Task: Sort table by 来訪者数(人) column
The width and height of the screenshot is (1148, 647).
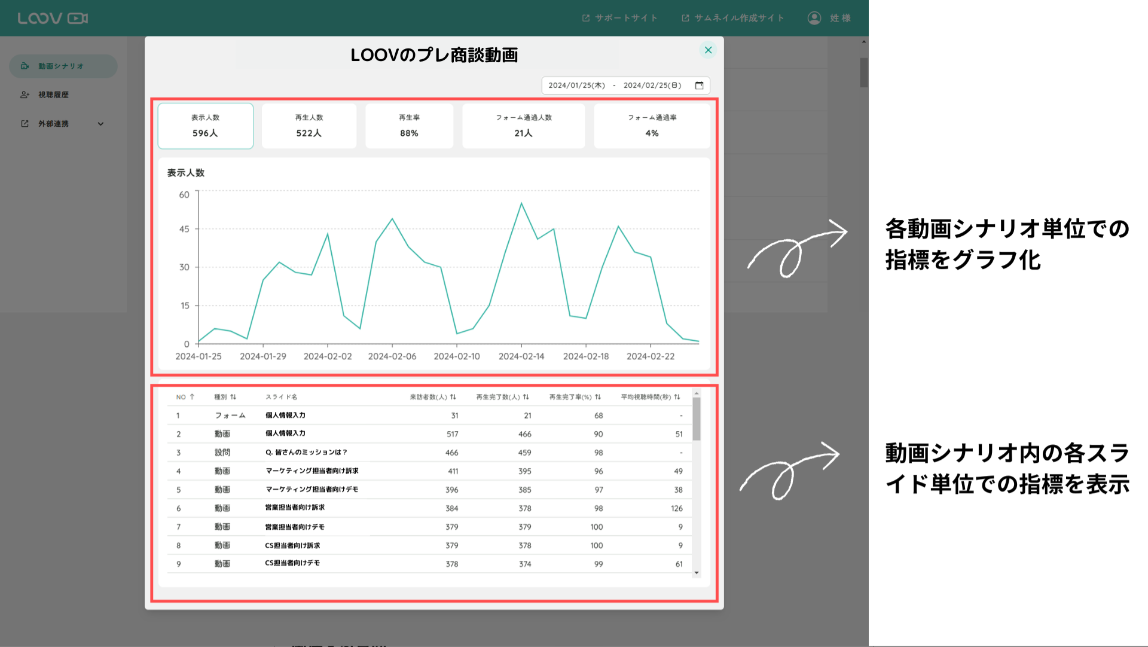Action: (x=433, y=397)
